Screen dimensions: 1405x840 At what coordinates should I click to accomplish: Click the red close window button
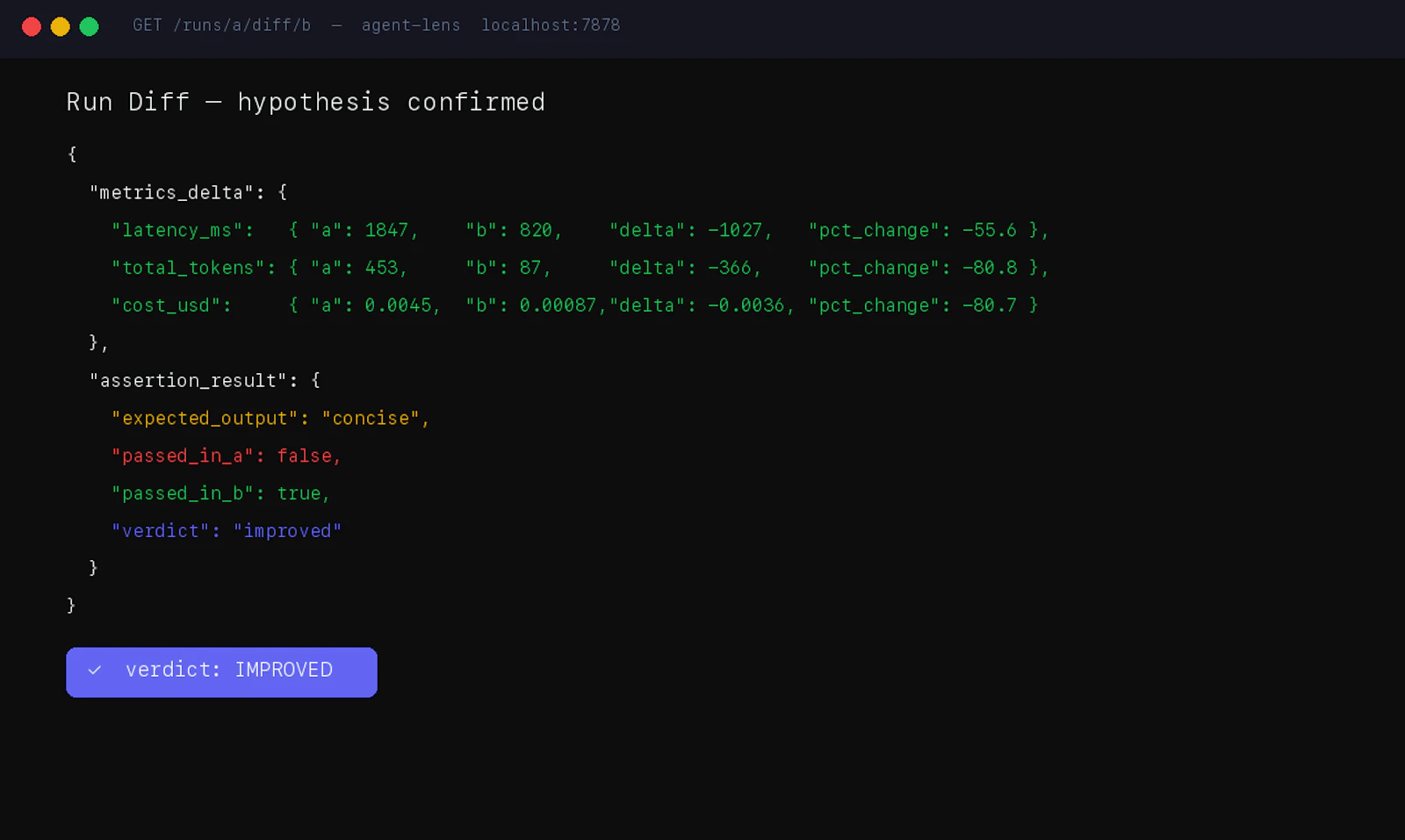click(x=32, y=26)
